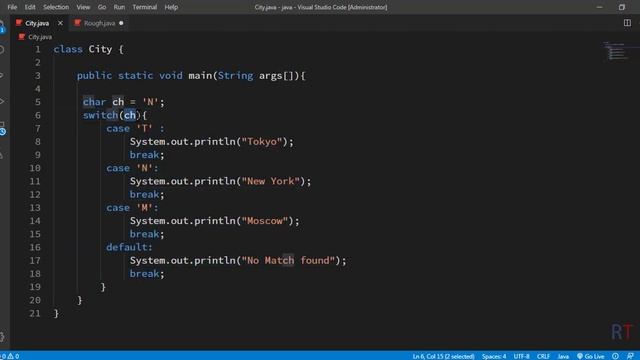This screenshot has height=360, width=640.
Task: Start the Go Live server
Action: 591,356
